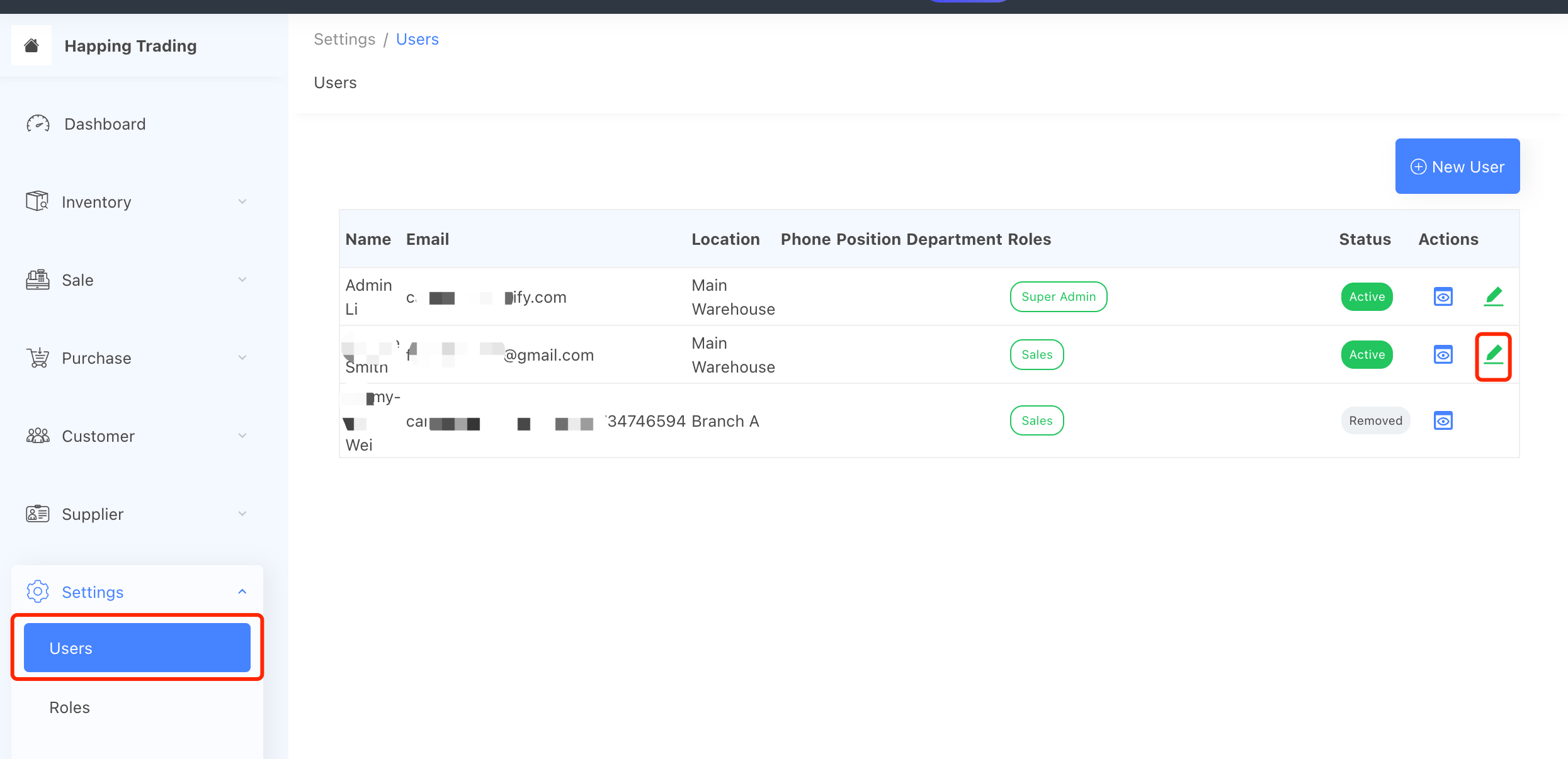Click the Supplier ID card icon
This screenshot has width=1568, height=759.
[38, 514]
